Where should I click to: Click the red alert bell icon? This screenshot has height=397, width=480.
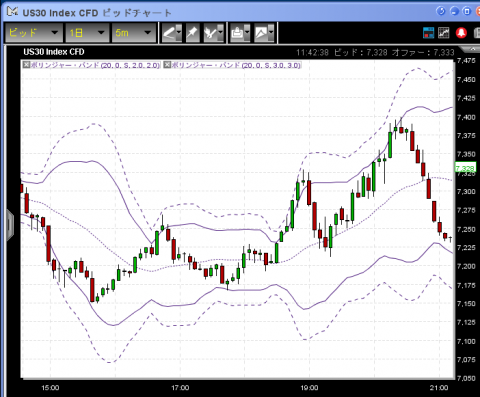[461, 33]
